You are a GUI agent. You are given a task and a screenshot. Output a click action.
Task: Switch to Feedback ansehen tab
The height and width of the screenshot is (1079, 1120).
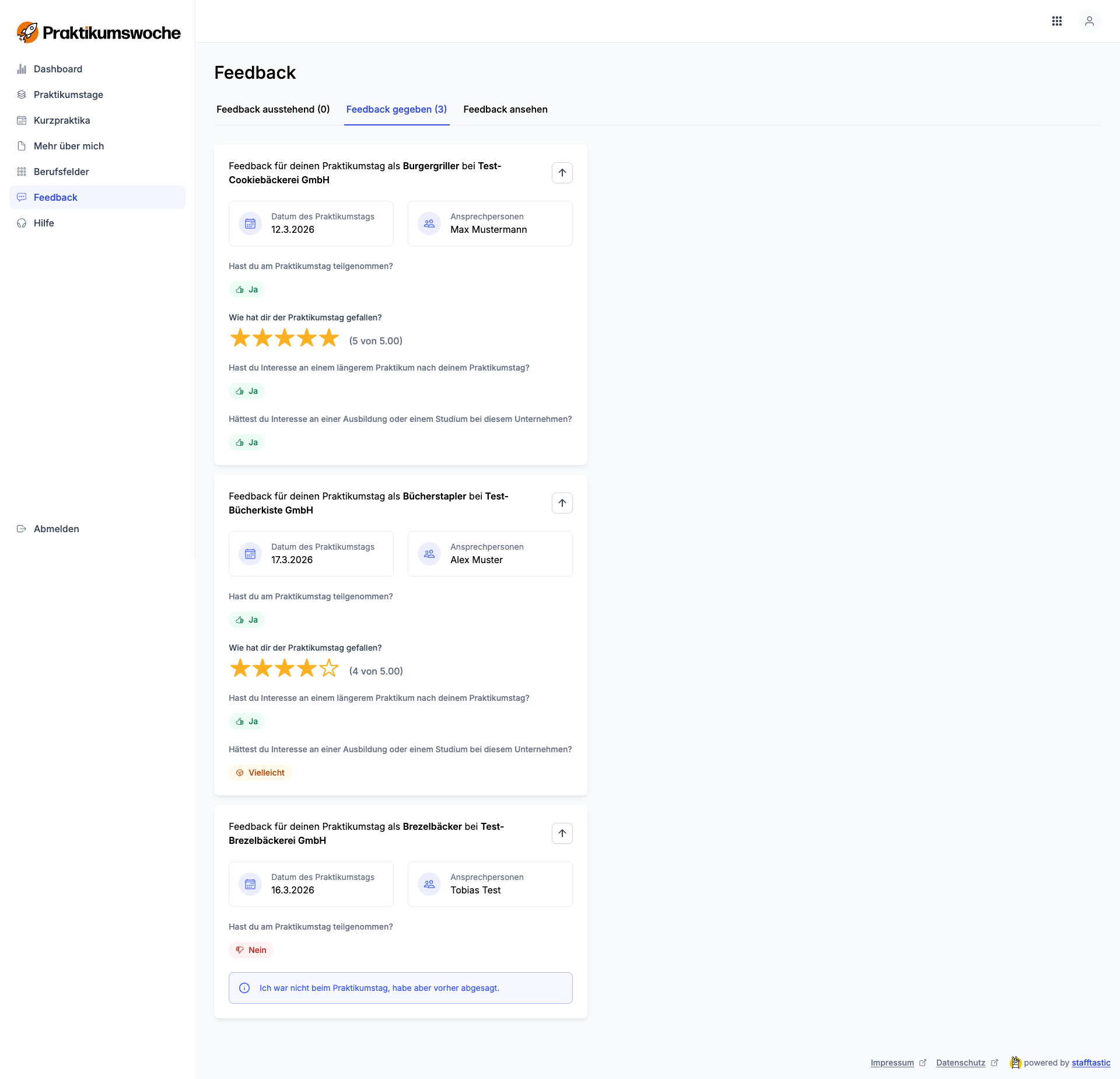tap(505, 109)
